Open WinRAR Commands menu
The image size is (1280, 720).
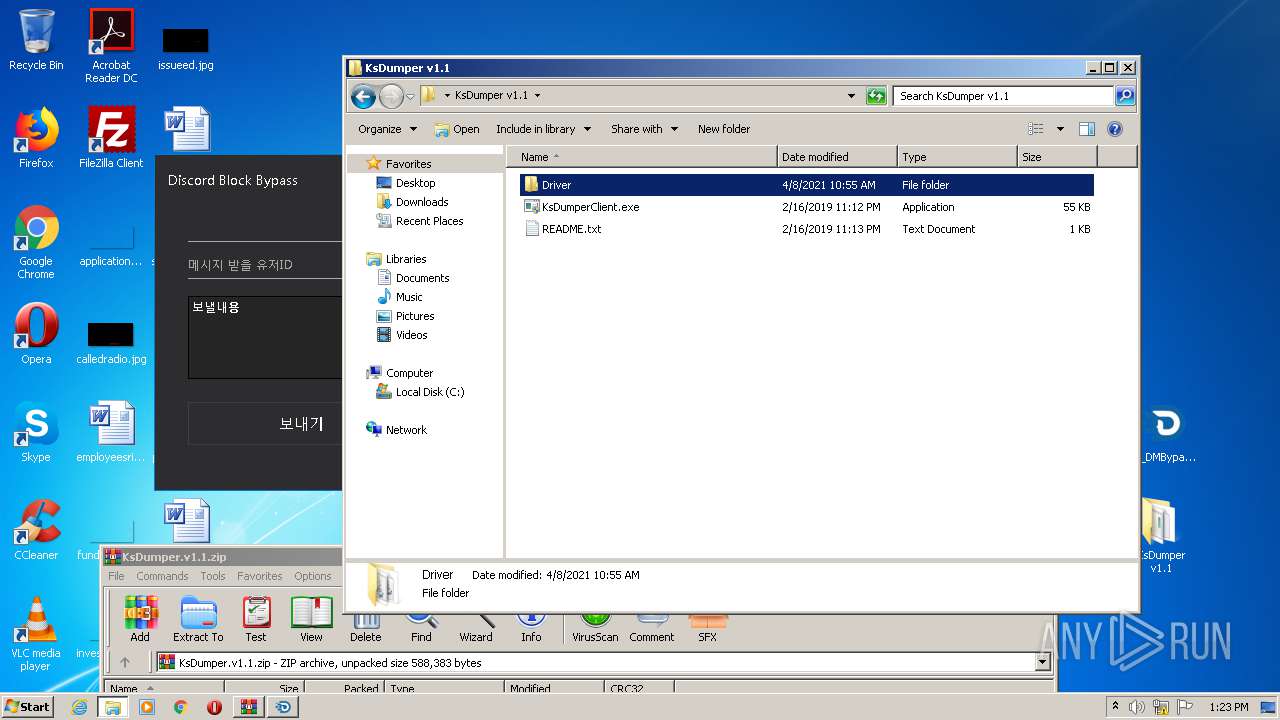[162, 576]
